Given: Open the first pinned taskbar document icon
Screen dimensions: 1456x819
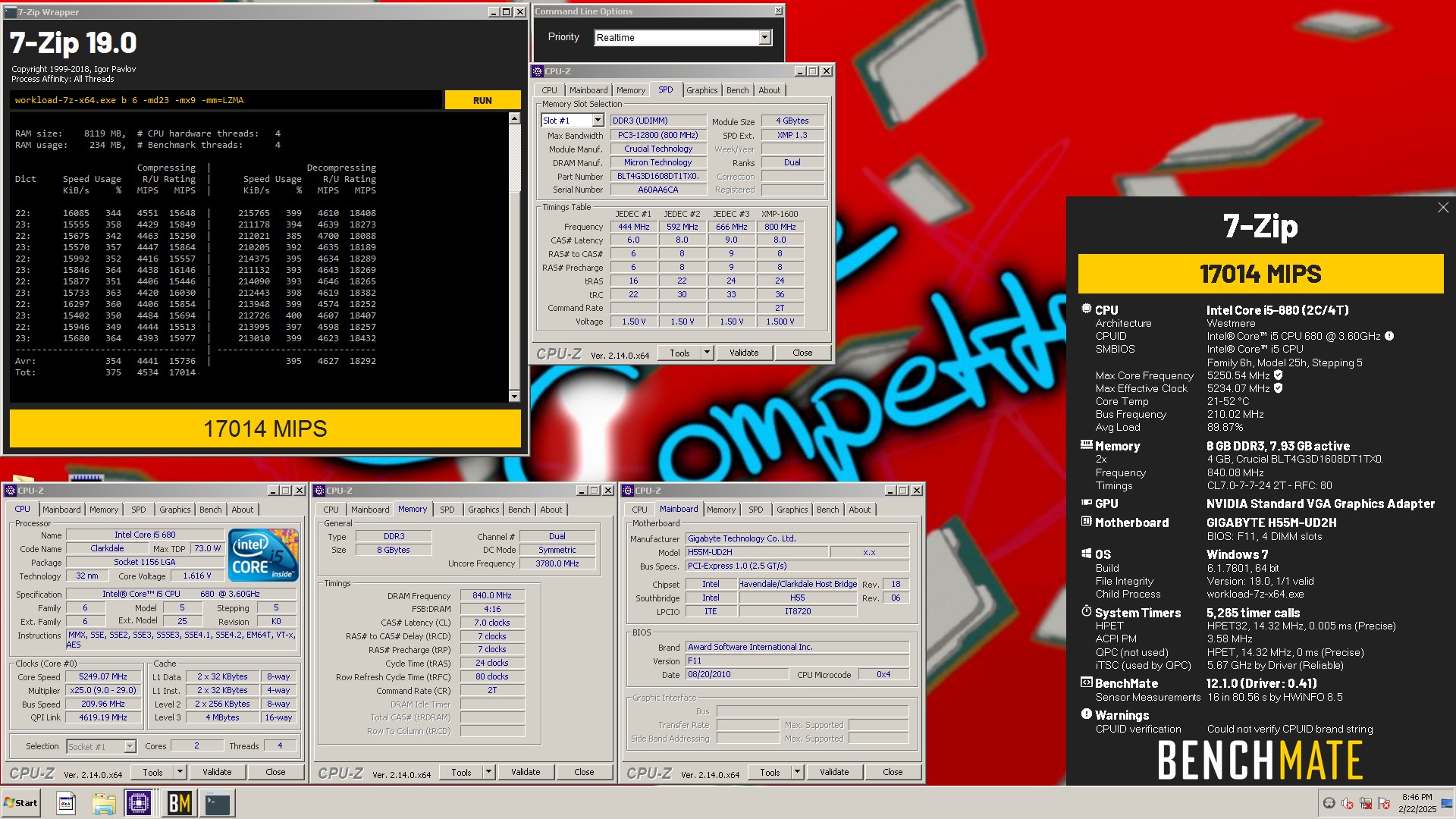Looking at the screenshot, I should click(x=66, y=803).
